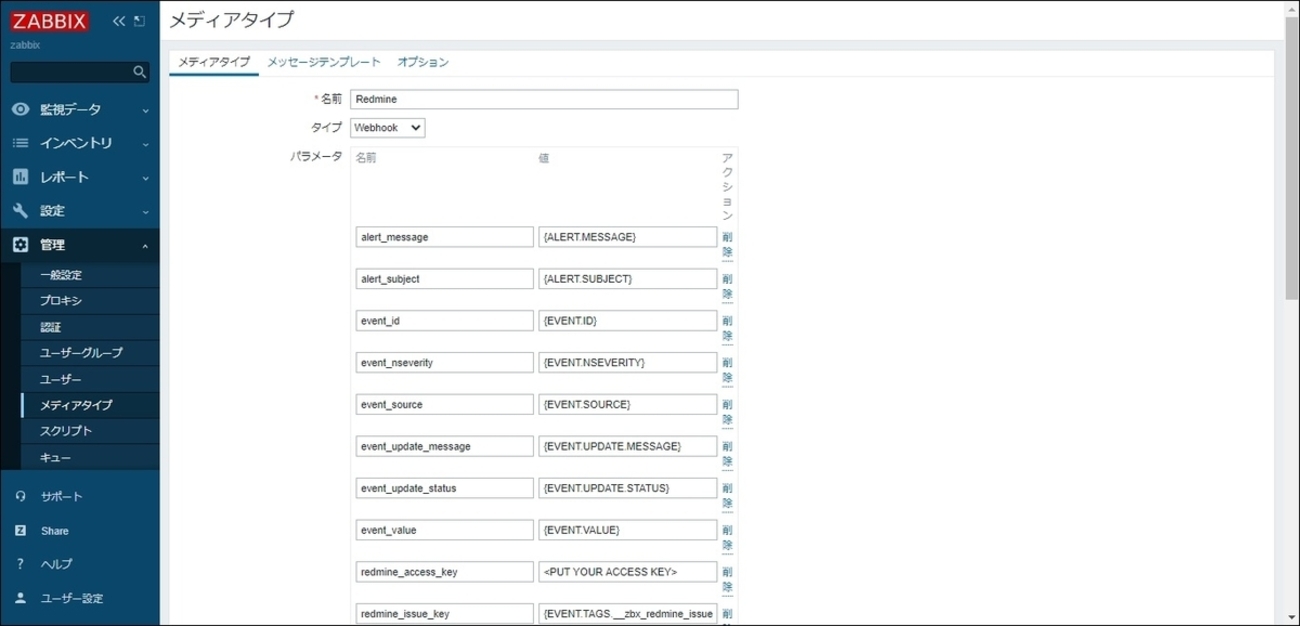Click the {EVENT.VALUE} value field
1300x626 pixels.
tap(628, 530)
